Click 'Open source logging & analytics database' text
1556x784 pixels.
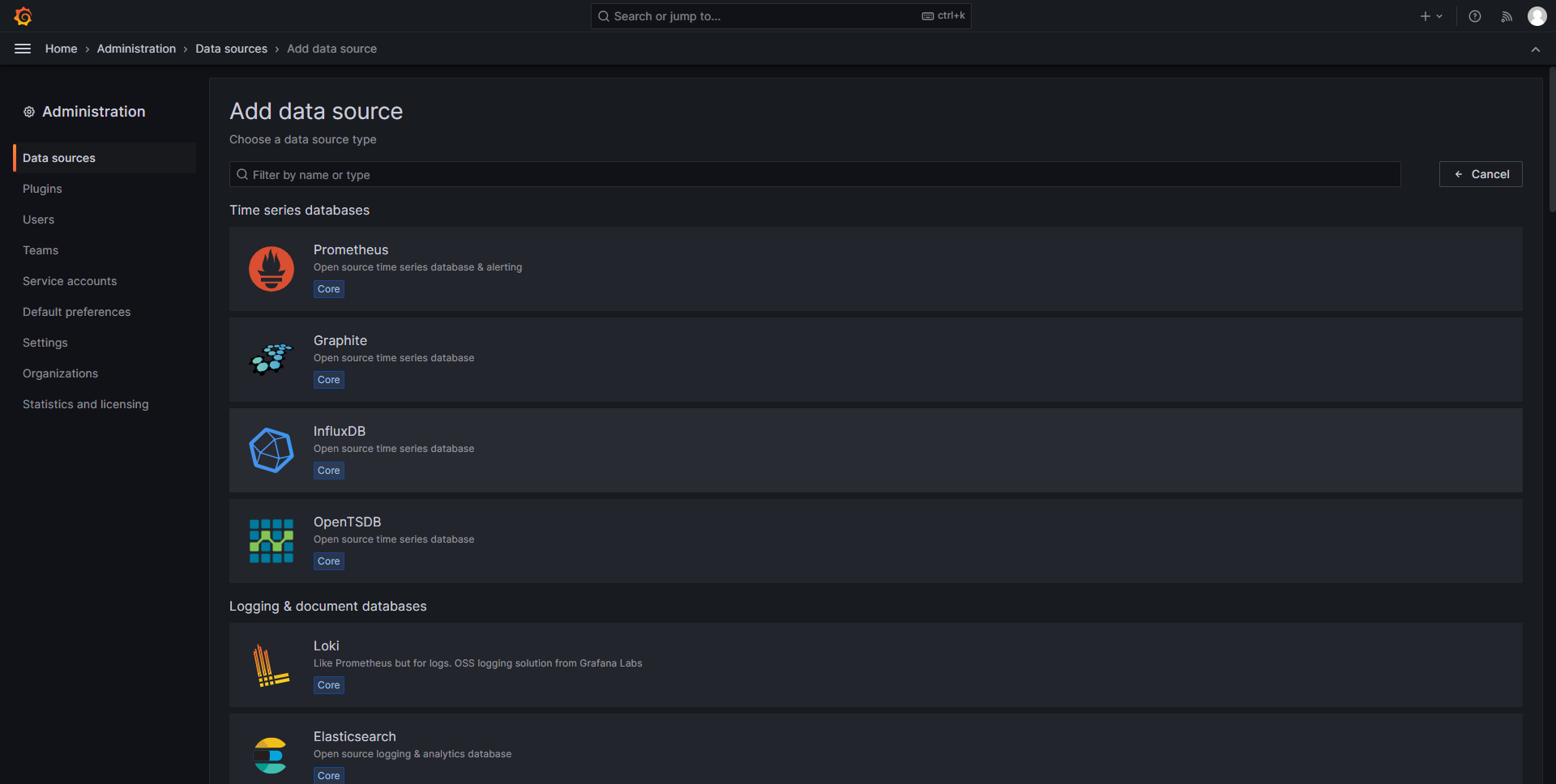point(413,754)
